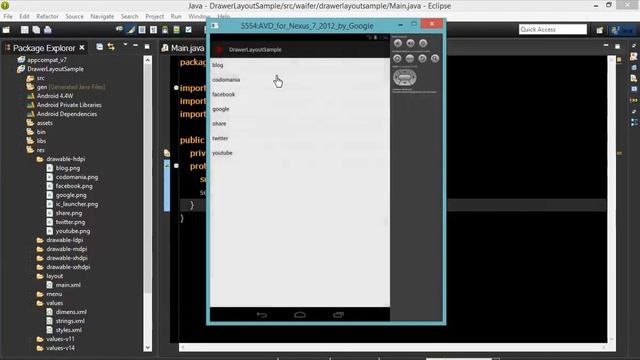Select main.xml under layout folder

coord(68,285)
